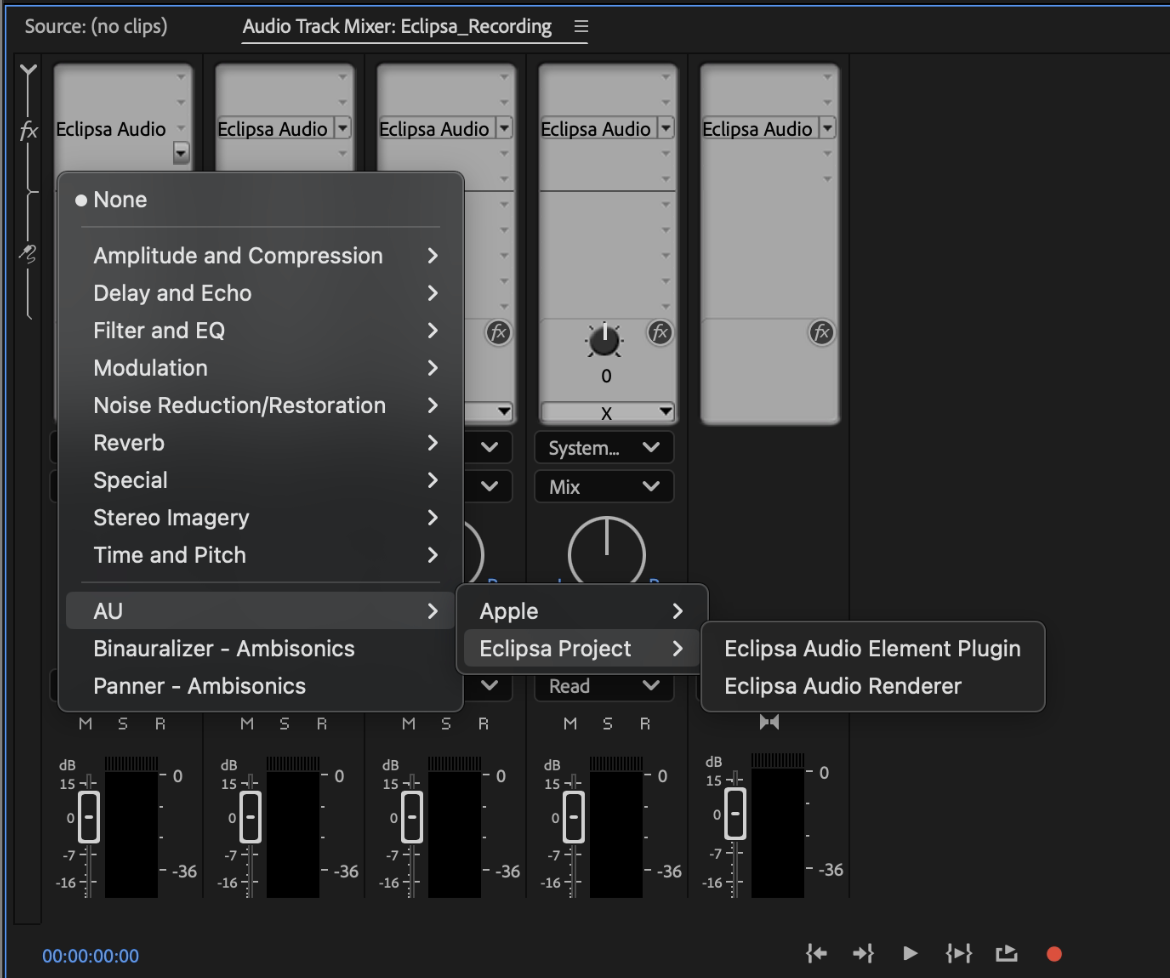Open the Mix output dropdown
The height and width of the screenshot is (978, 1170).
pyautogui.click(x=604, y=487)
